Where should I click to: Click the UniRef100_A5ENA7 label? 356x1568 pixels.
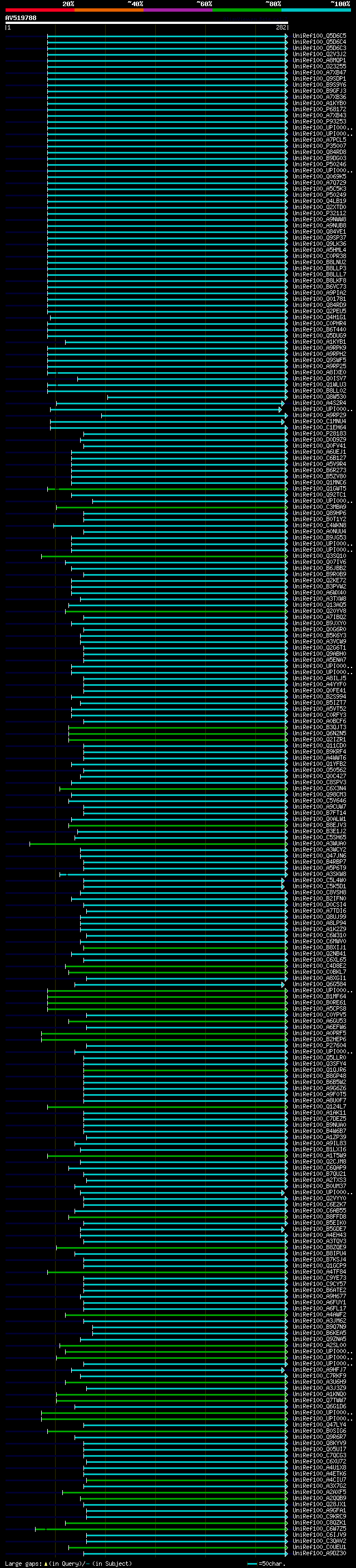point(319,660)
